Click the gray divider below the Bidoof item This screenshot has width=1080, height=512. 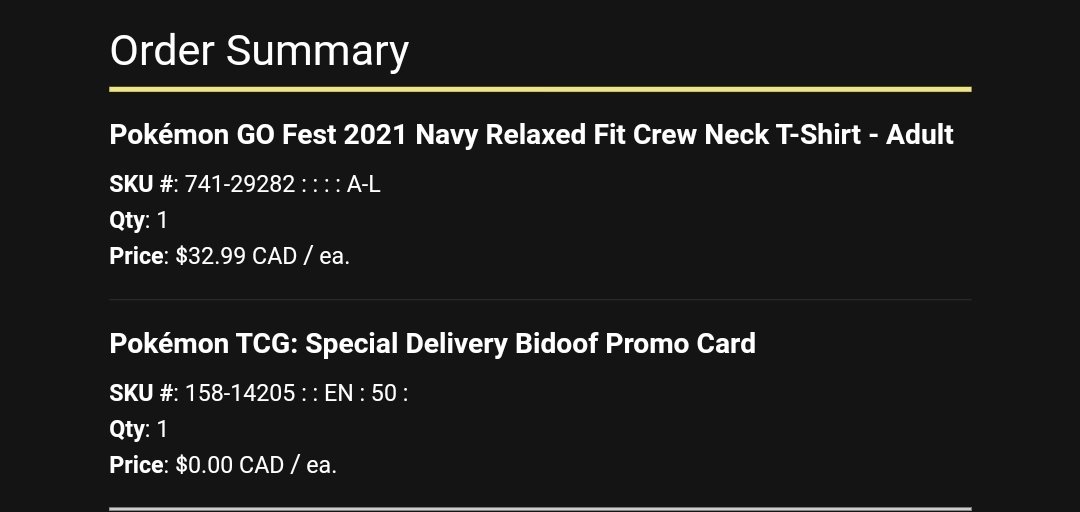pyautogui.click(x=540, y=509)
